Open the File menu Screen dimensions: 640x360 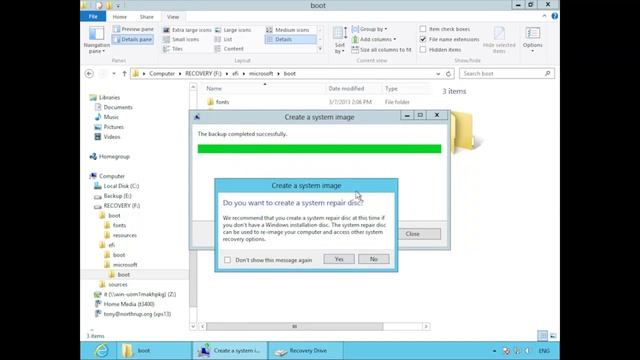pyautogui.click(x=93, y=16)
